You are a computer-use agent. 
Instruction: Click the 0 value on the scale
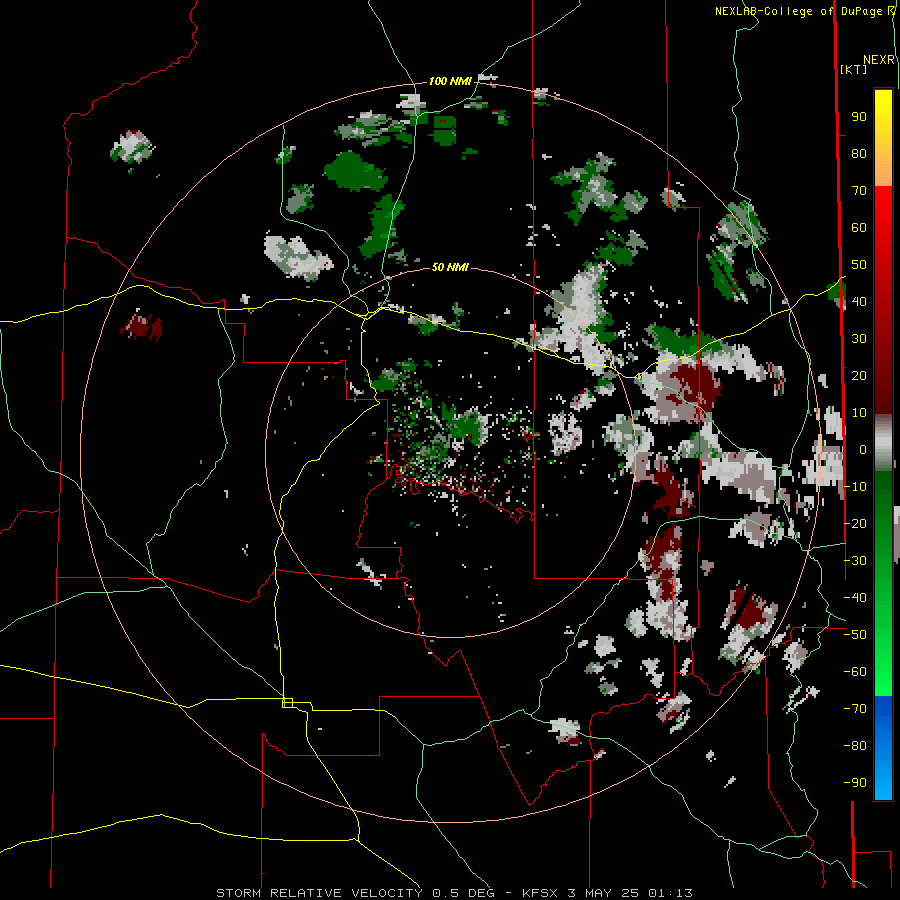click(863, 450)
